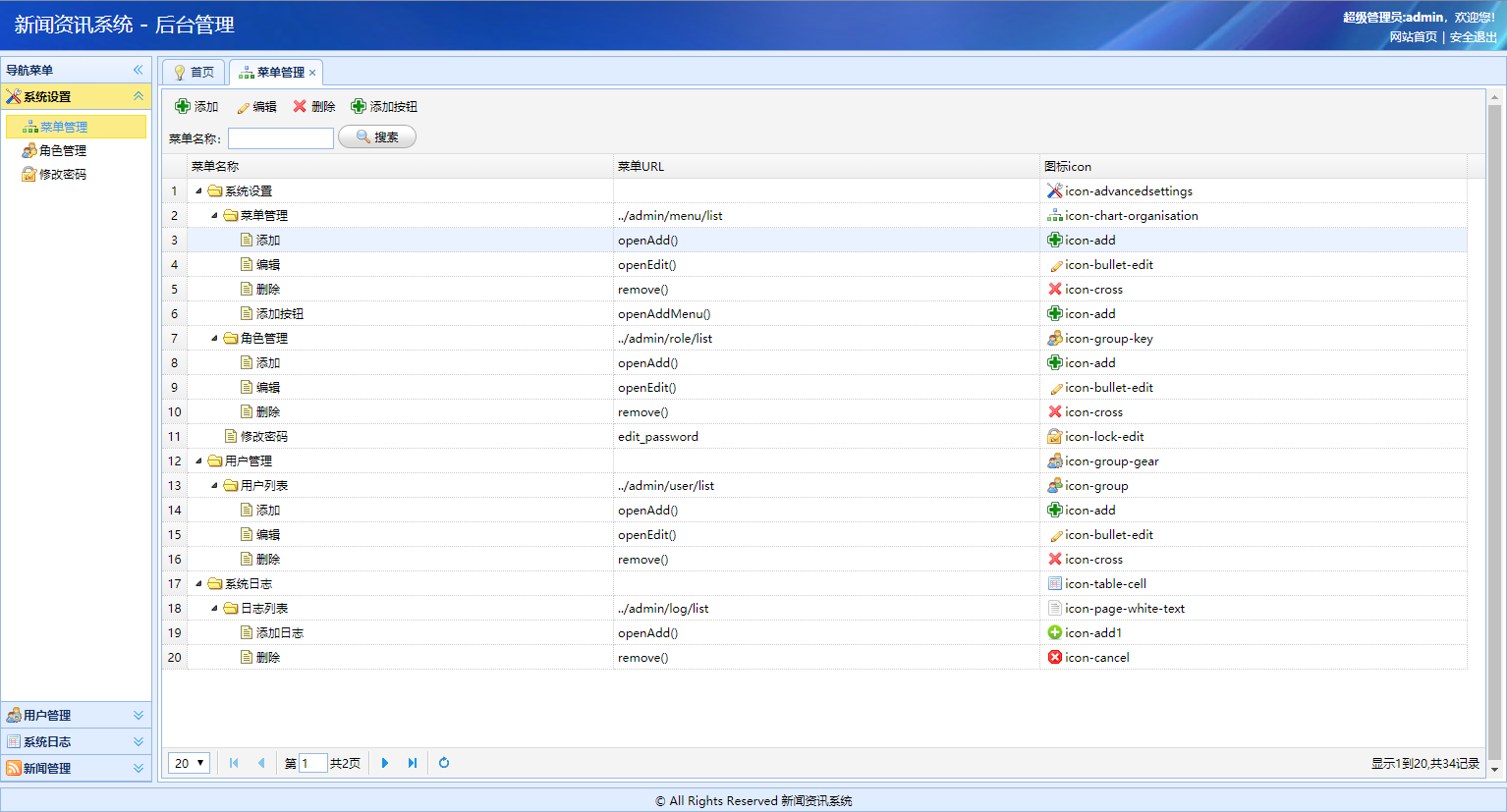Collapse the 日志列表 tree node in row 18

pos(214,608)
